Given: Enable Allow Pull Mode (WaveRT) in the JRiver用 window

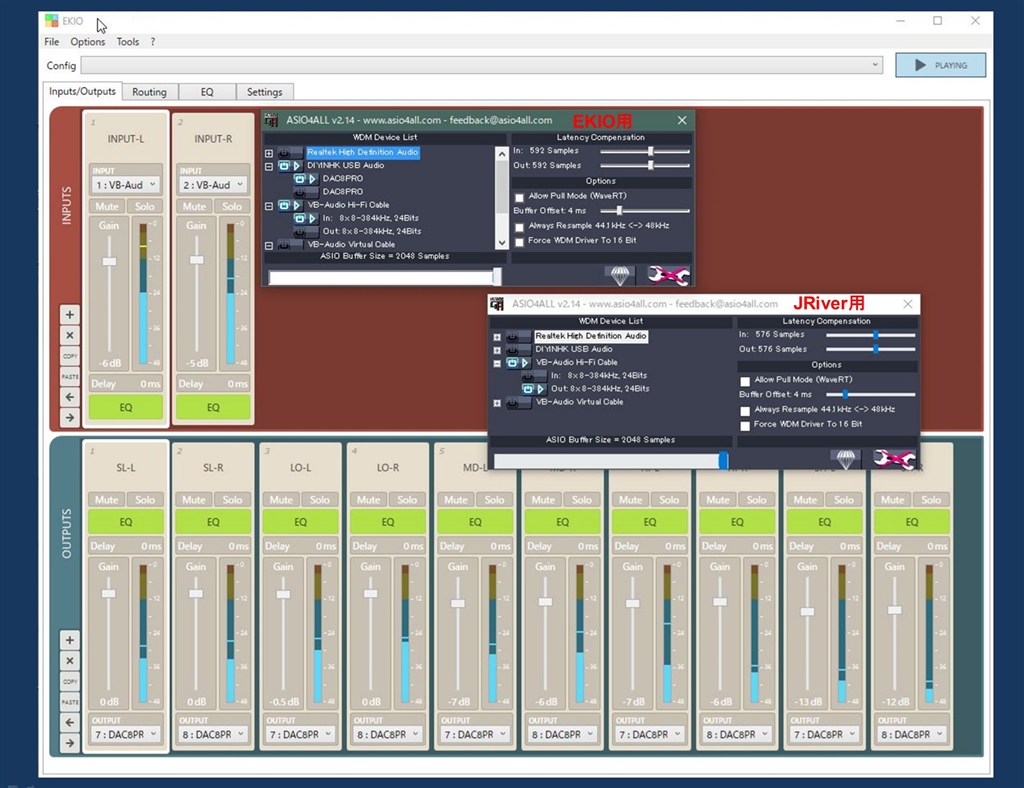Looking at the screenshot, I should pos(745,381).
